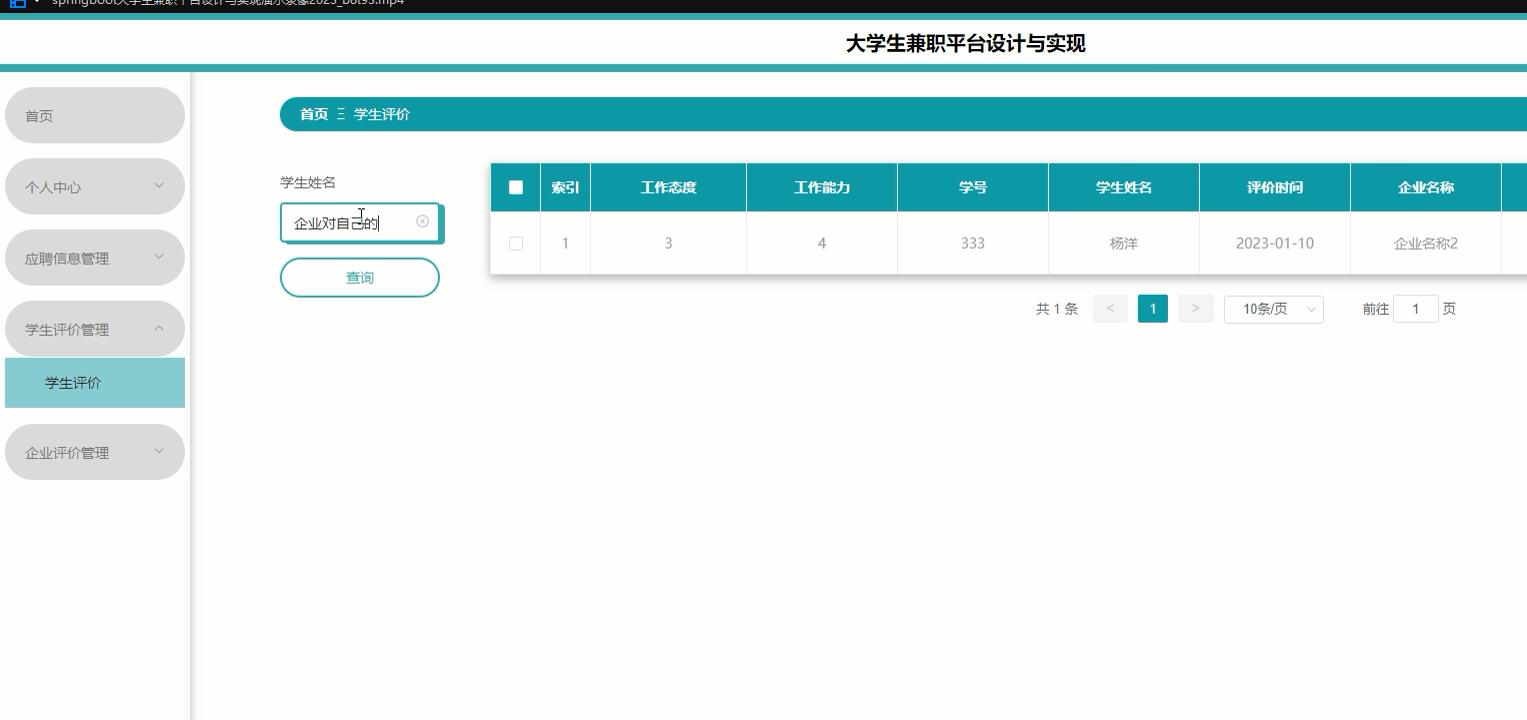Click the 首页 breadcrumb link
Screen dimensions: 1527x720
313,114
